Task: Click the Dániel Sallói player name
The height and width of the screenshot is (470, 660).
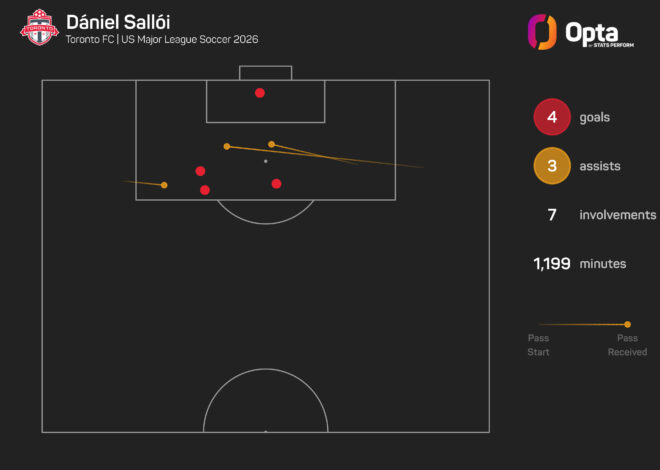Action: (x=118, y=22)
